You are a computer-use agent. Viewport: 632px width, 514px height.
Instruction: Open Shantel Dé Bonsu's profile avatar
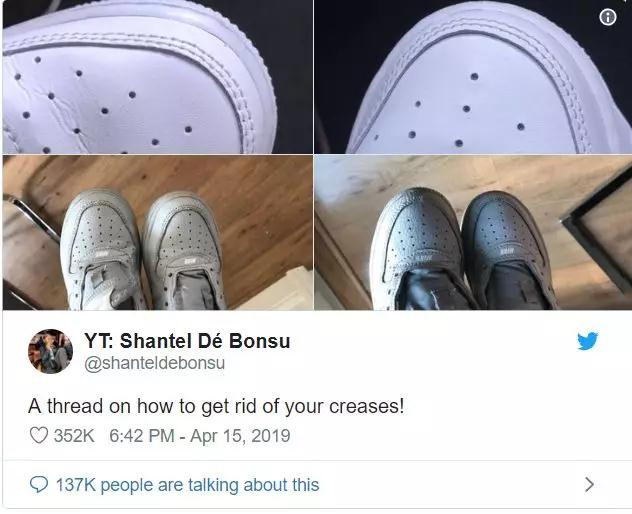pos(50,352)
